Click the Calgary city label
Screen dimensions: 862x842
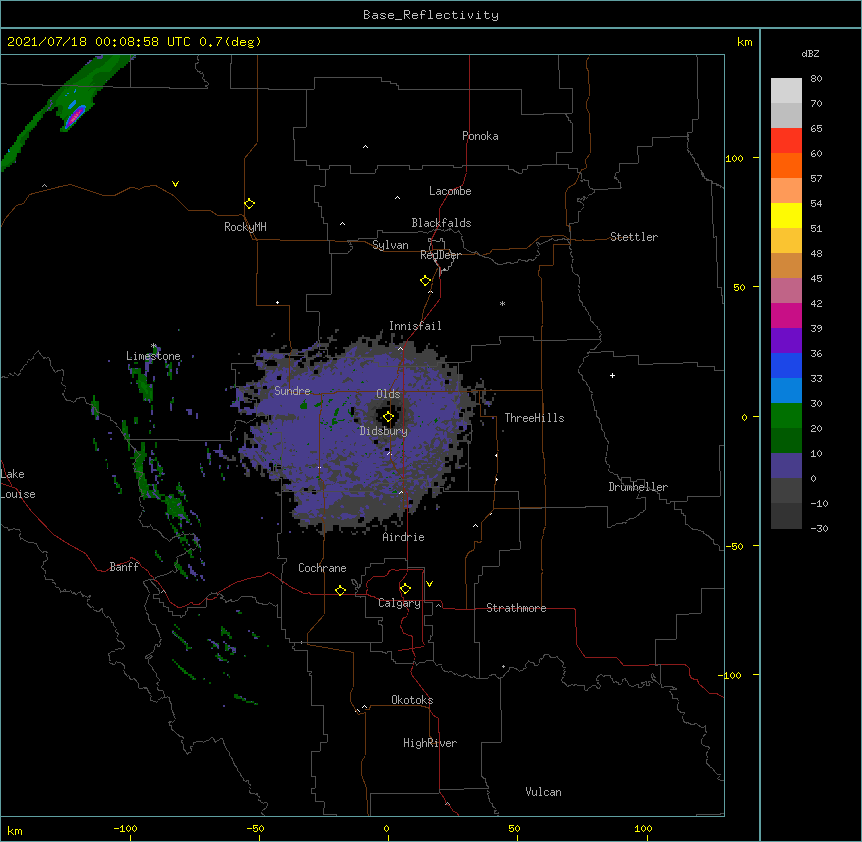click(x=400, y=603)
